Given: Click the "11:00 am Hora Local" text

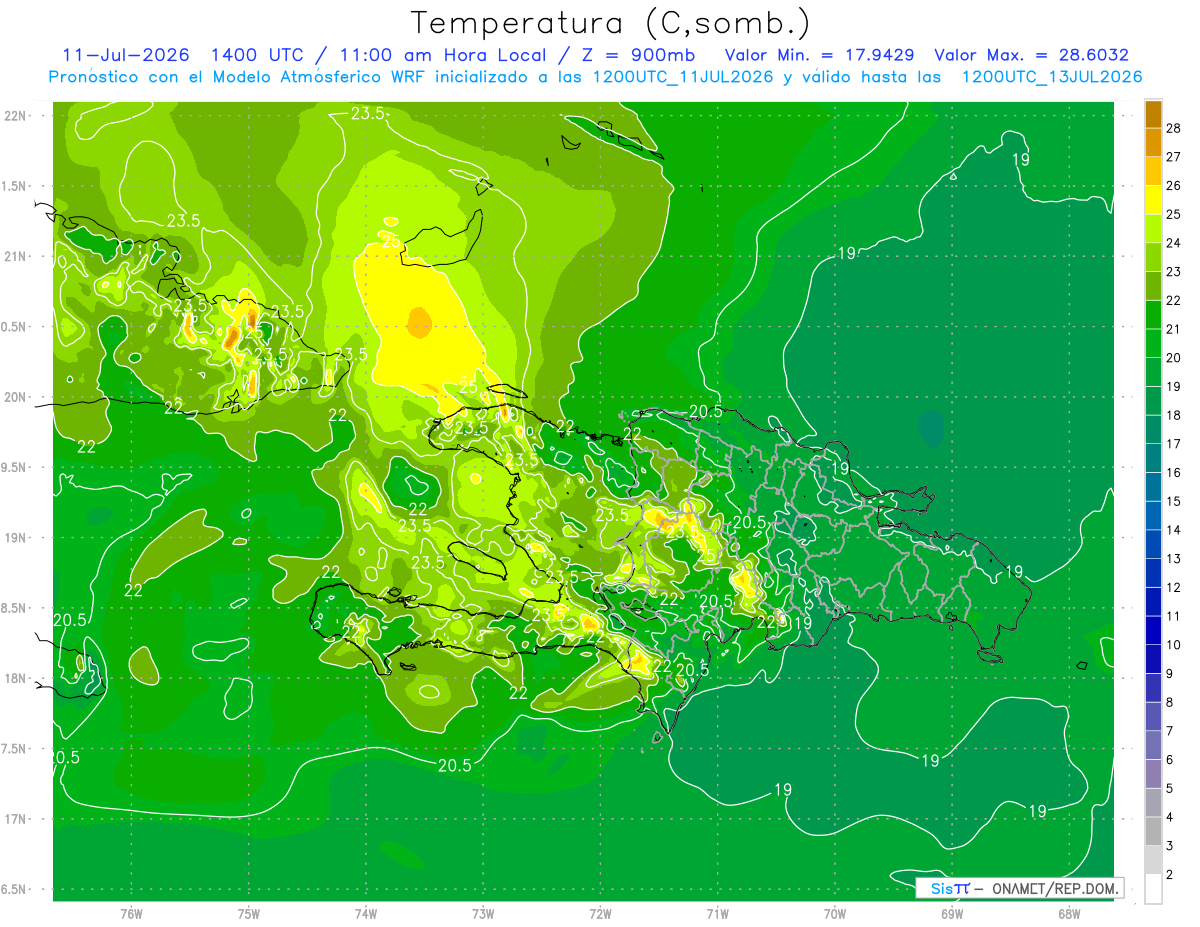Looking at the screenshot, I should pyautogui.click(x=438, y=55).
